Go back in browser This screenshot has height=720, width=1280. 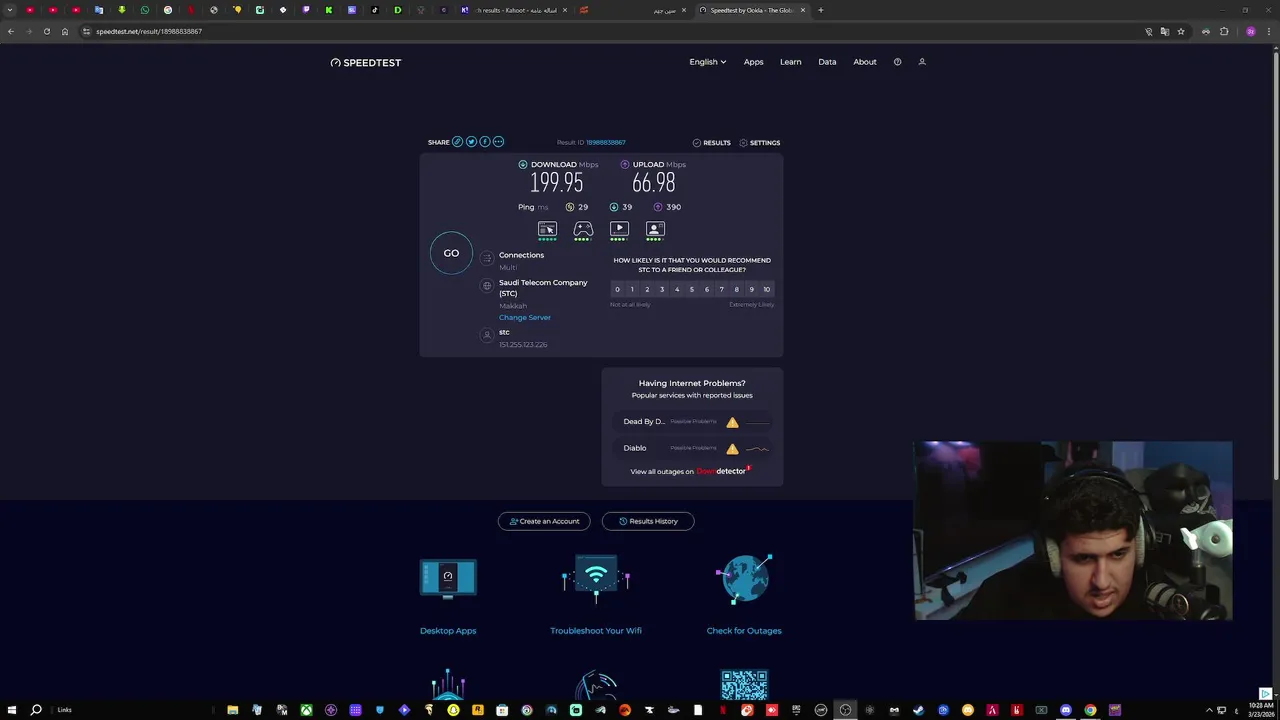(10, 31)
